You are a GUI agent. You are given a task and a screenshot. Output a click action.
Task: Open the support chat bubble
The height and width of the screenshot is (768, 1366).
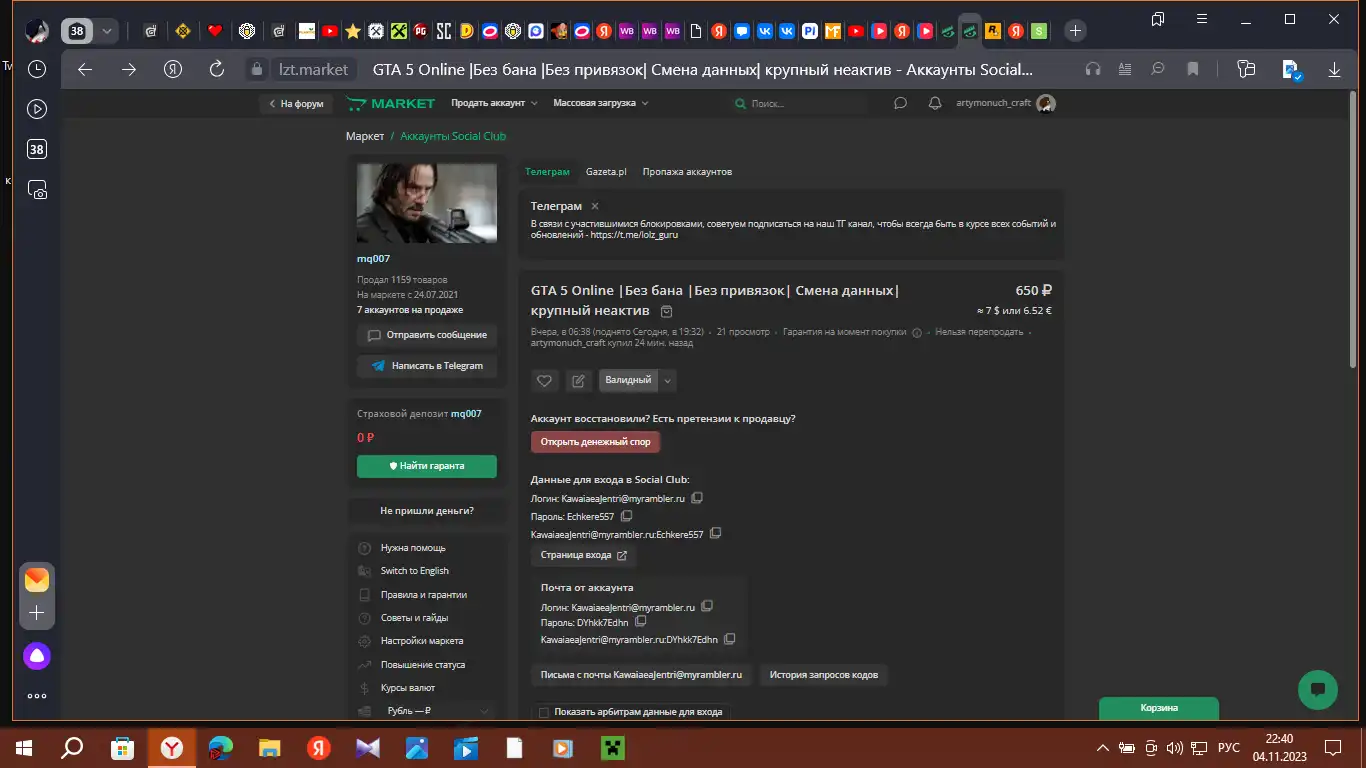point(1318,689)
